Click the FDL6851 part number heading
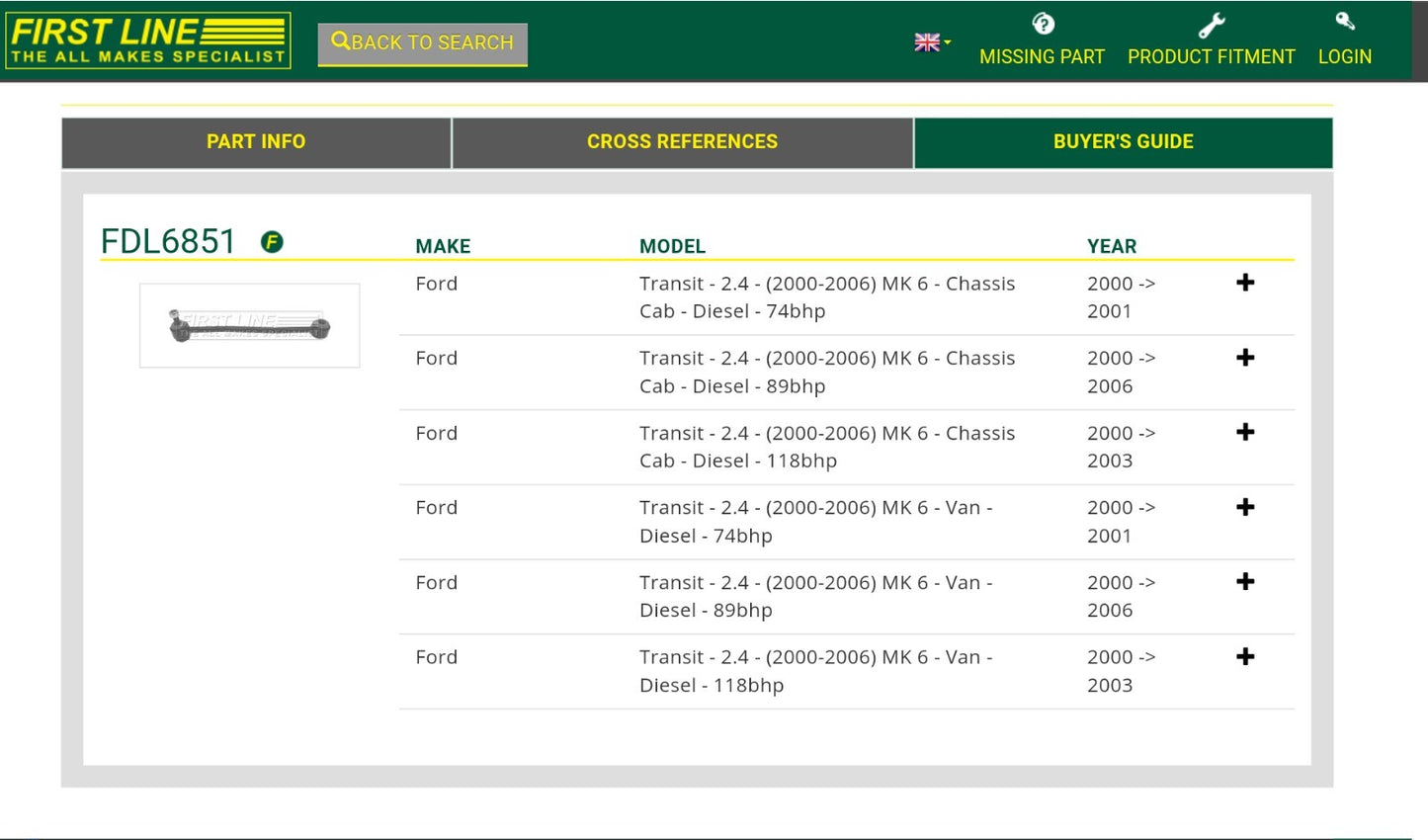 pyautogui.click(x=168, y=242)
